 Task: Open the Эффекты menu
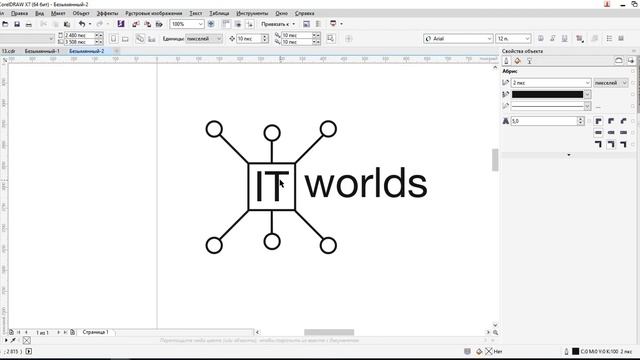click(107, 13)
